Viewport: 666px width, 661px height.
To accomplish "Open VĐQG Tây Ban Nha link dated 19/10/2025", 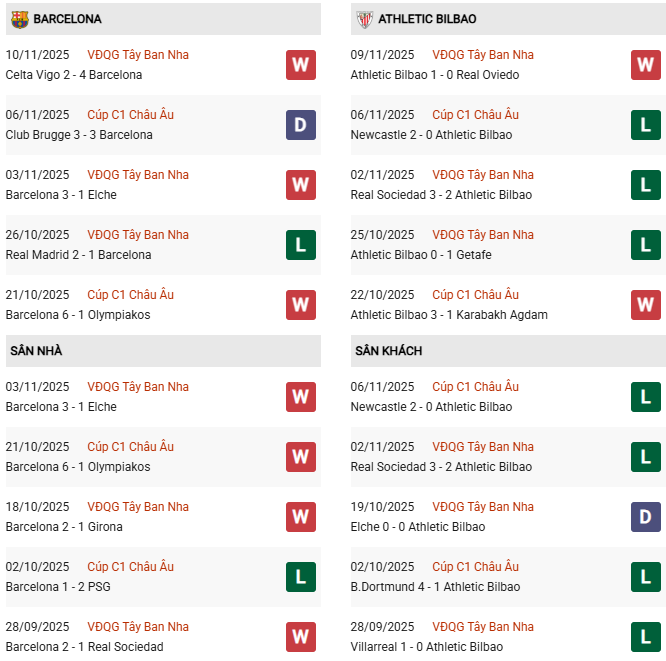I will point(483,507).
